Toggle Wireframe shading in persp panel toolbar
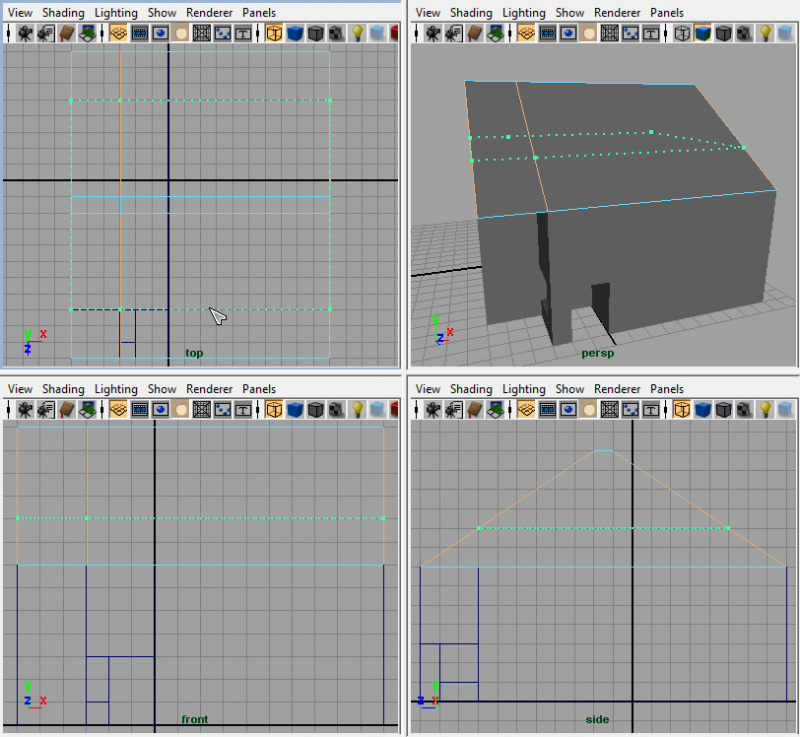Screen dimensions: 800x737 [683, 33]
